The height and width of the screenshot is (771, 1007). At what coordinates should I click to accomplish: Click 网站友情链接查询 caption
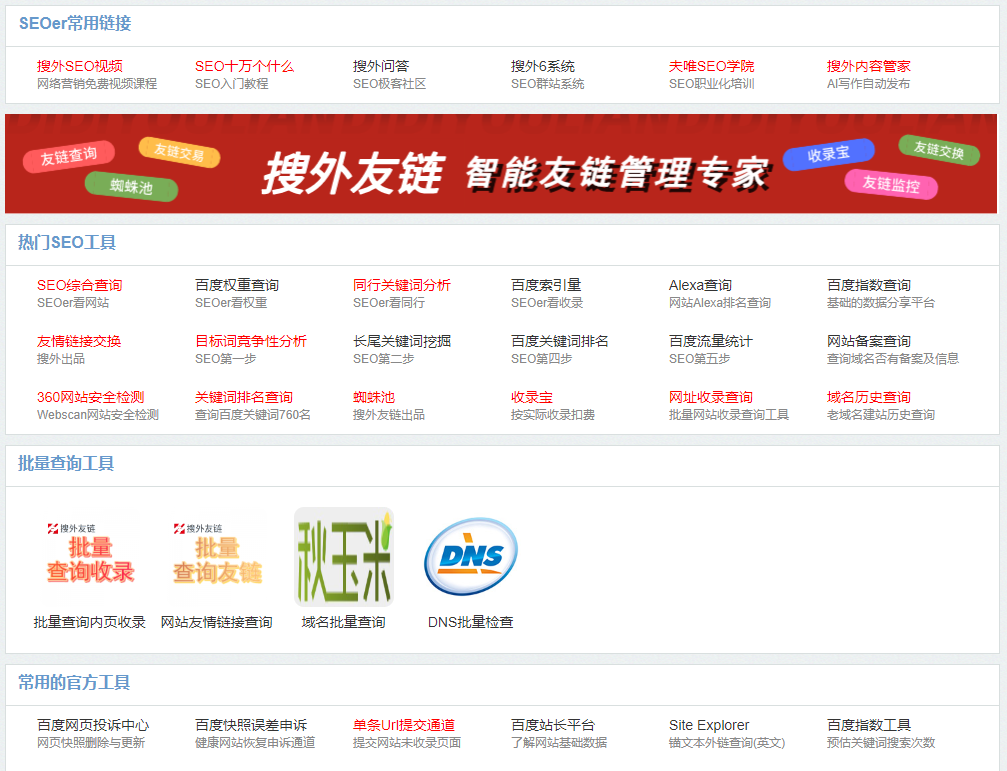point(216,622)
